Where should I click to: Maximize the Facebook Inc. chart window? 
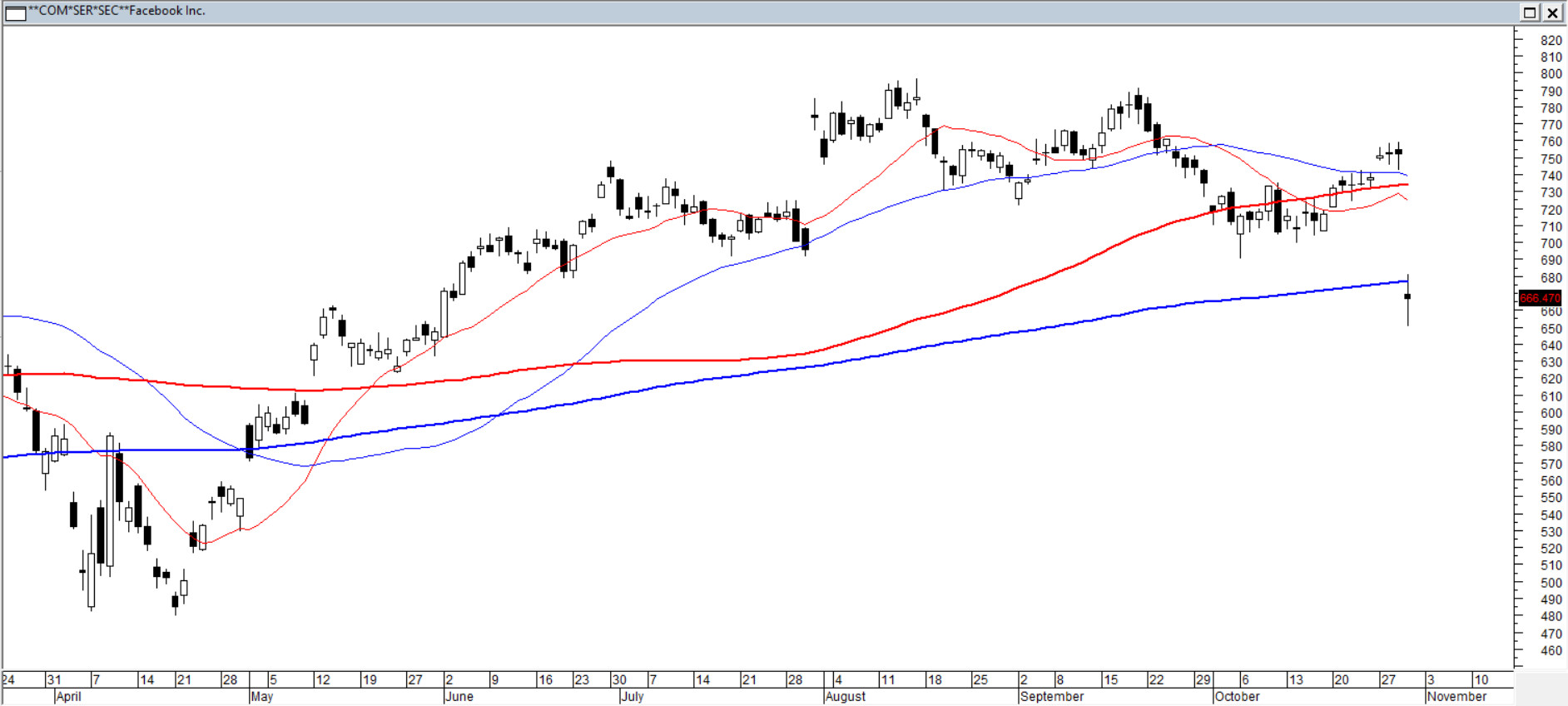(x=1530, y=12)
